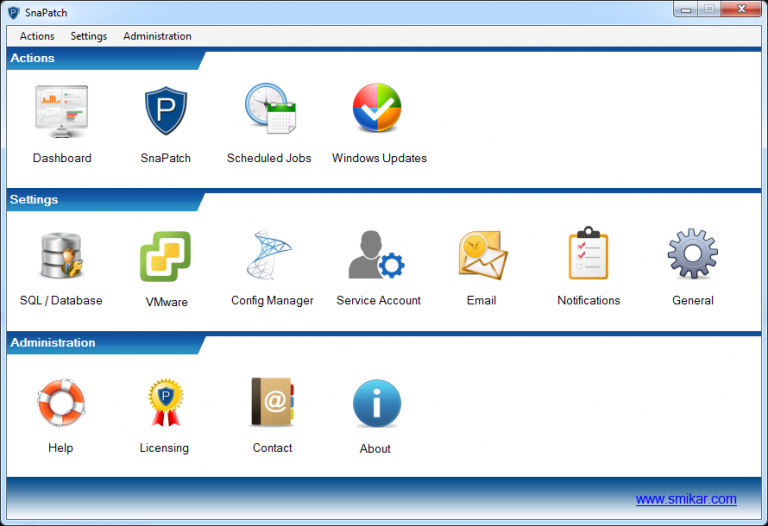The width and height of the screenshot is (768, 526).
Task: Open the Licensing ribbon icon
Action: [166, 403]
